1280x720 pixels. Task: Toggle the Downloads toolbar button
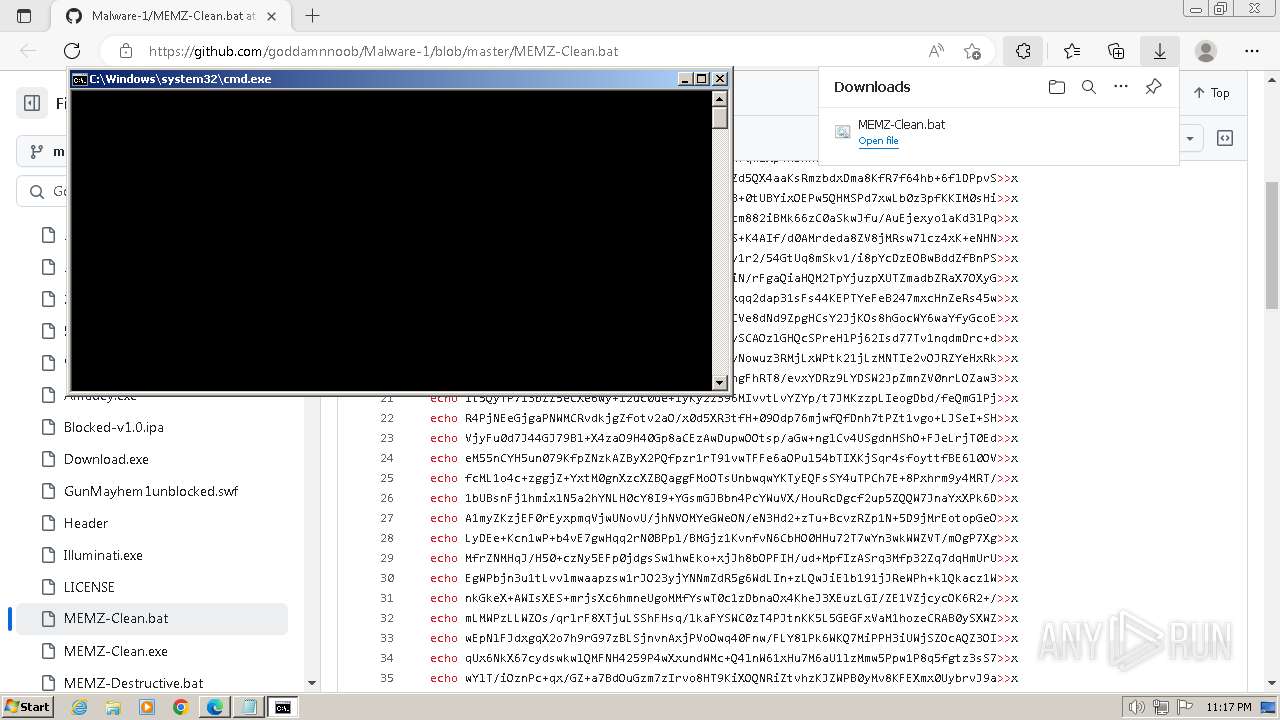click(x=1160, y=51)
